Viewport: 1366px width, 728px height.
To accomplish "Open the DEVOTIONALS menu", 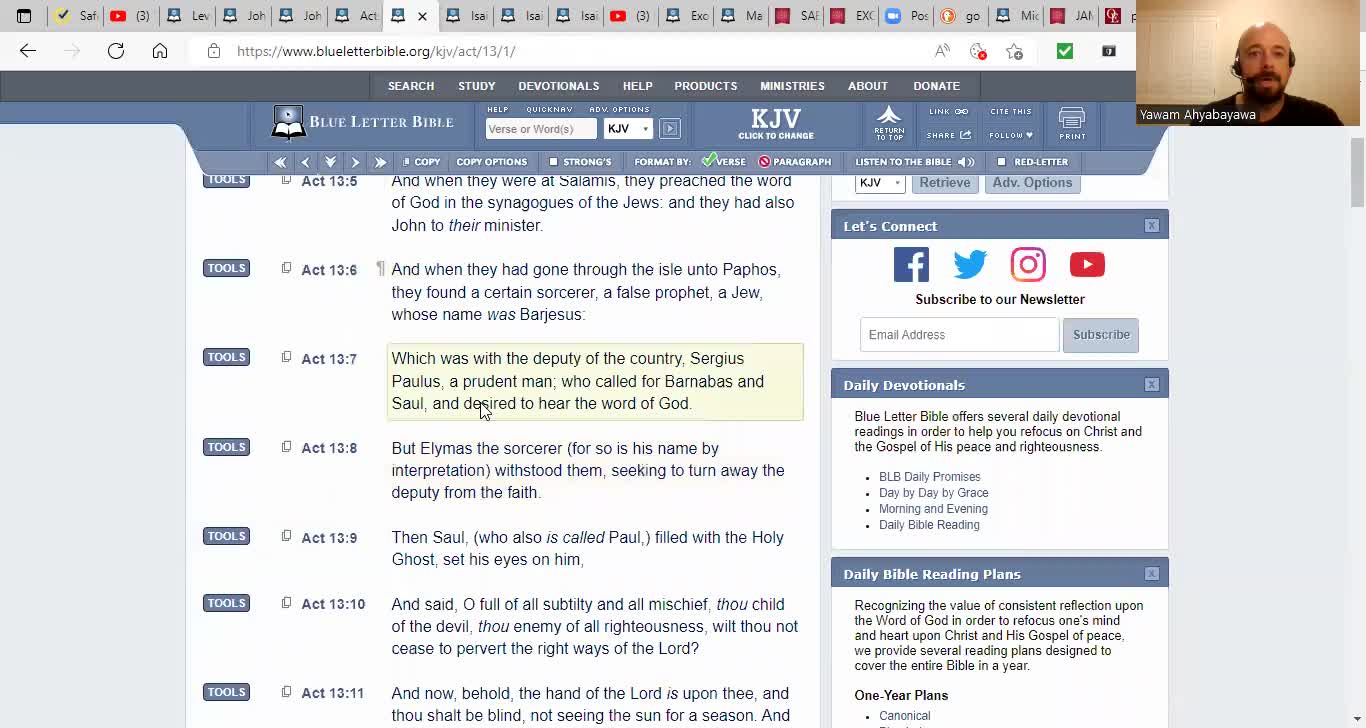I will pos(559,86).
